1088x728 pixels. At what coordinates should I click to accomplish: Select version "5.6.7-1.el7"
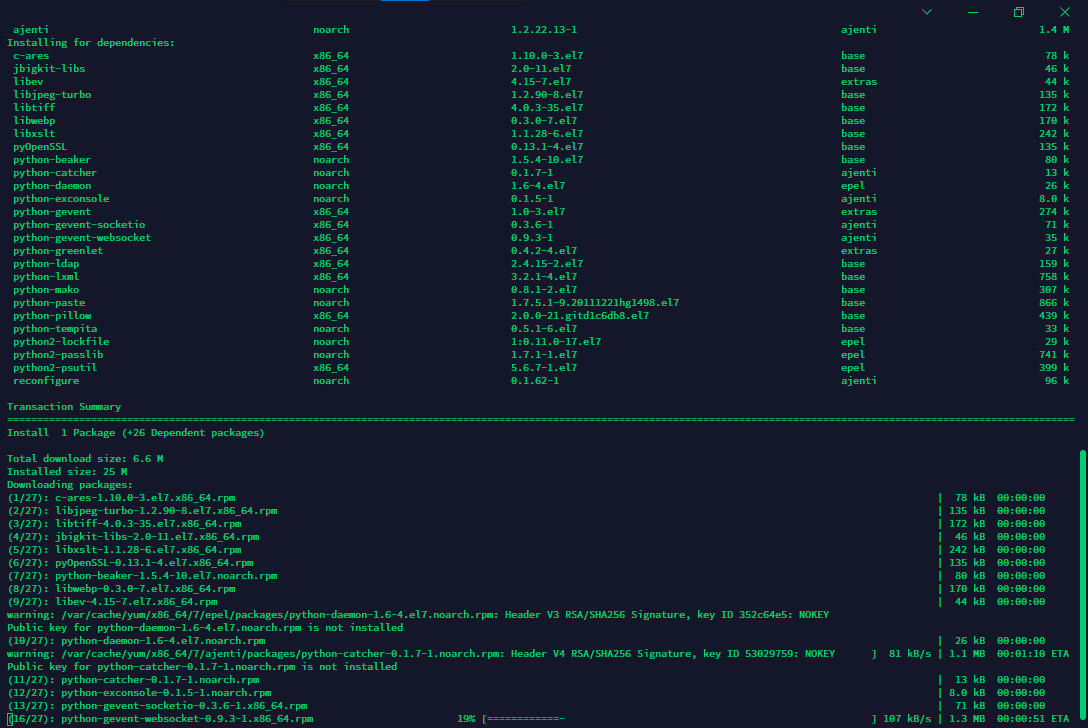(x=544, y=368)
